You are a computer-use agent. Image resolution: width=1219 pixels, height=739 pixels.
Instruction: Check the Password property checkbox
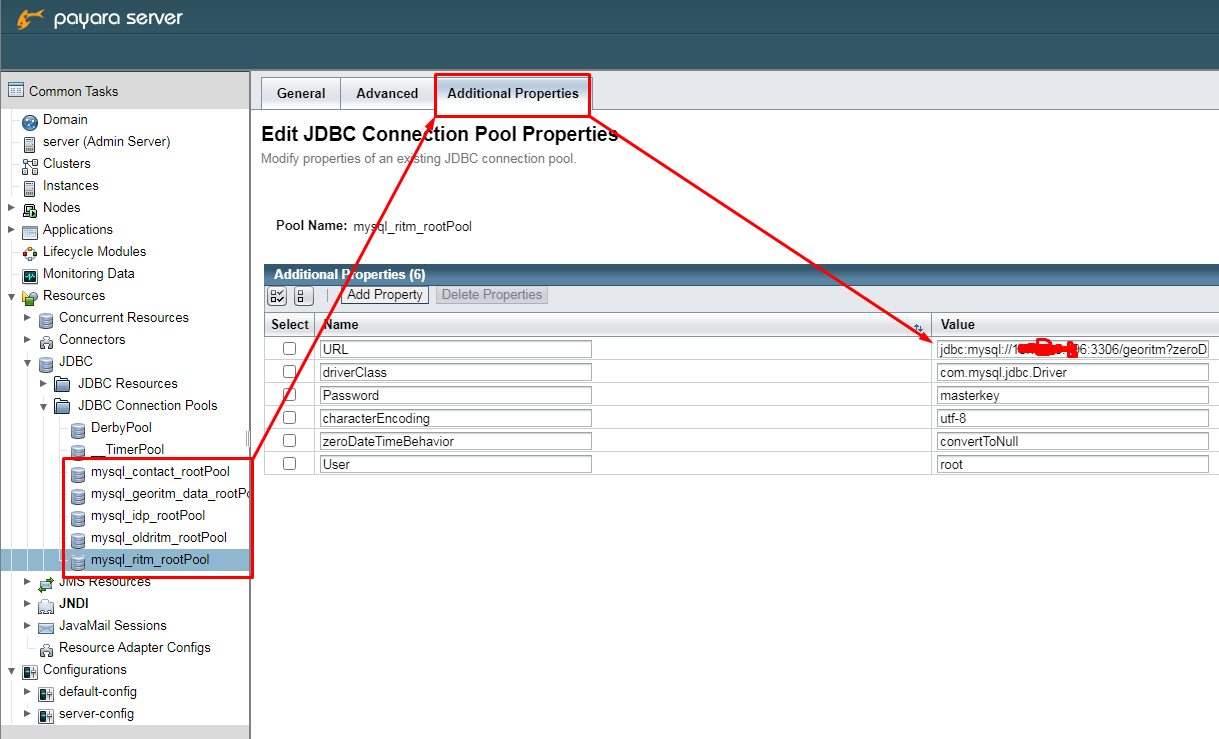[289, 395]
